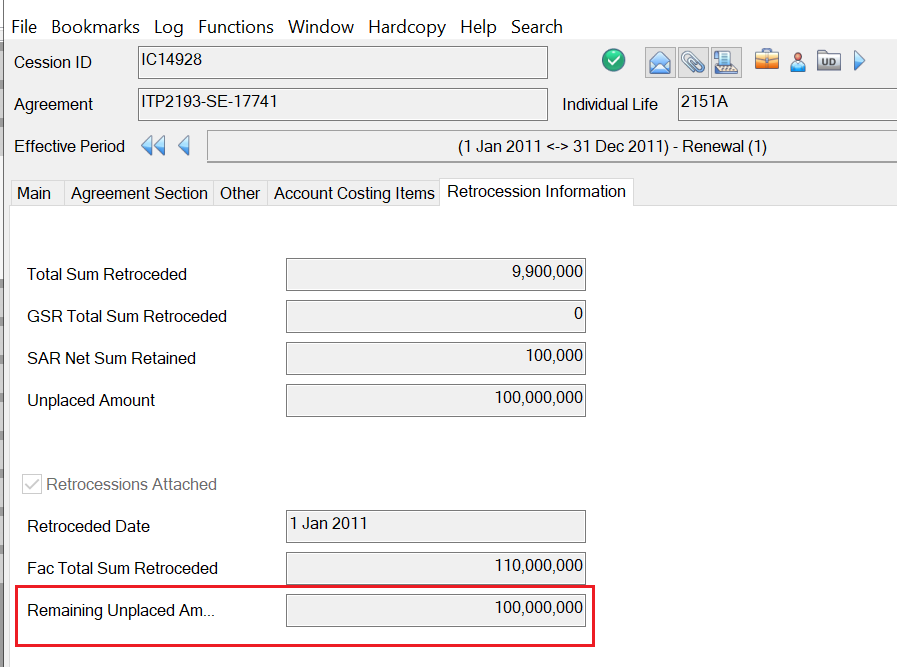Jump to first effective period (double arrow)

(x=153, y=146)
